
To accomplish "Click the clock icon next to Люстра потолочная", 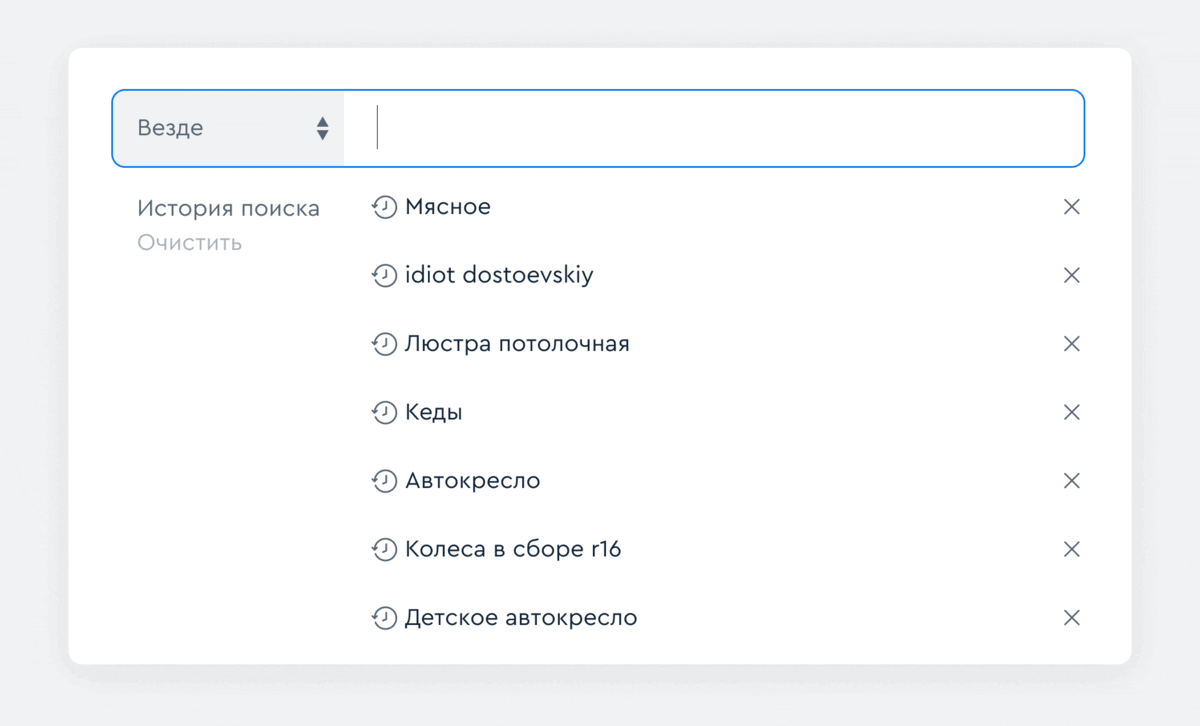I will coord(384,343).
